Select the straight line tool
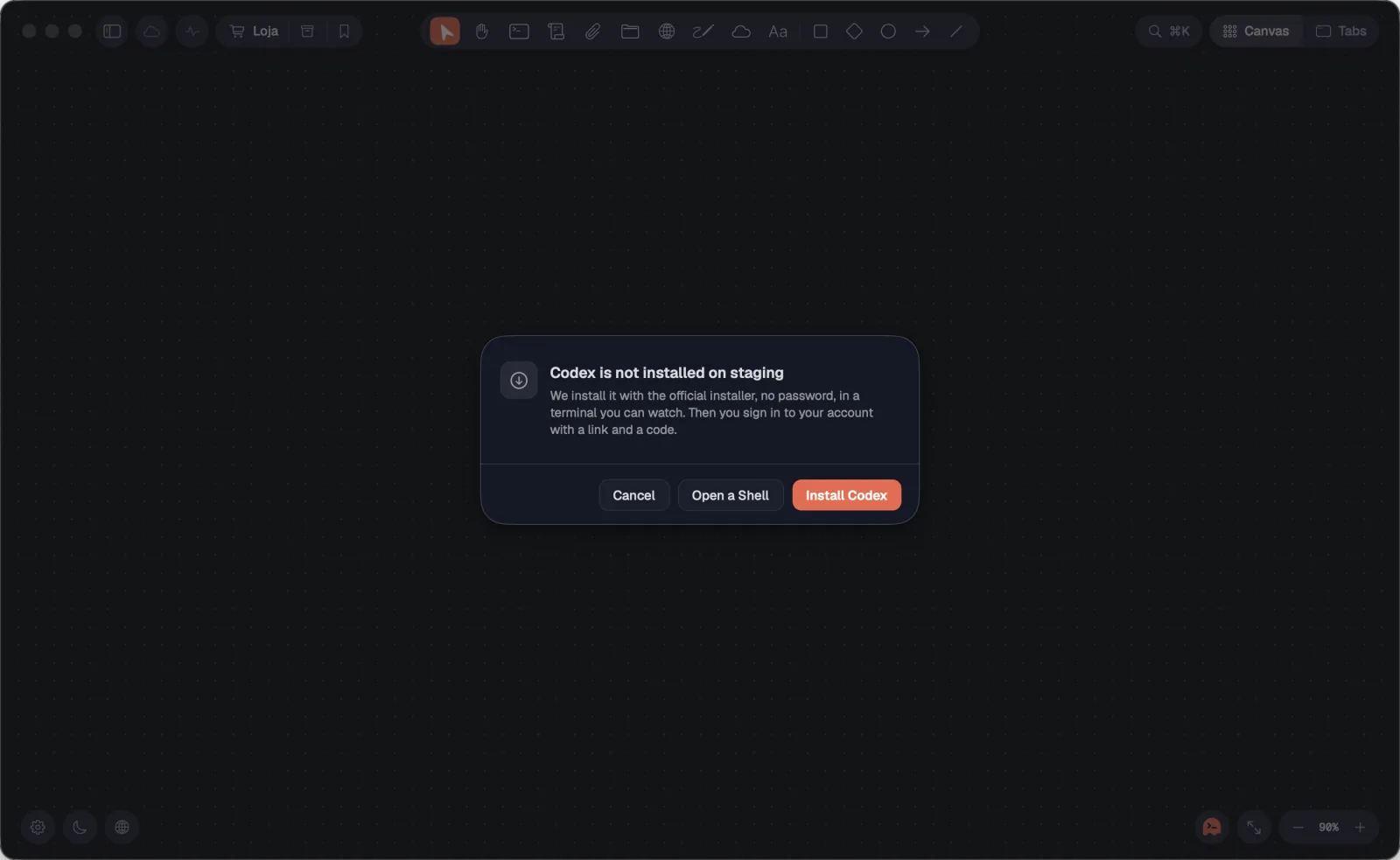The height and width of the screenshot is (860, 1400). pyautogui.click(x=956, y=31)
